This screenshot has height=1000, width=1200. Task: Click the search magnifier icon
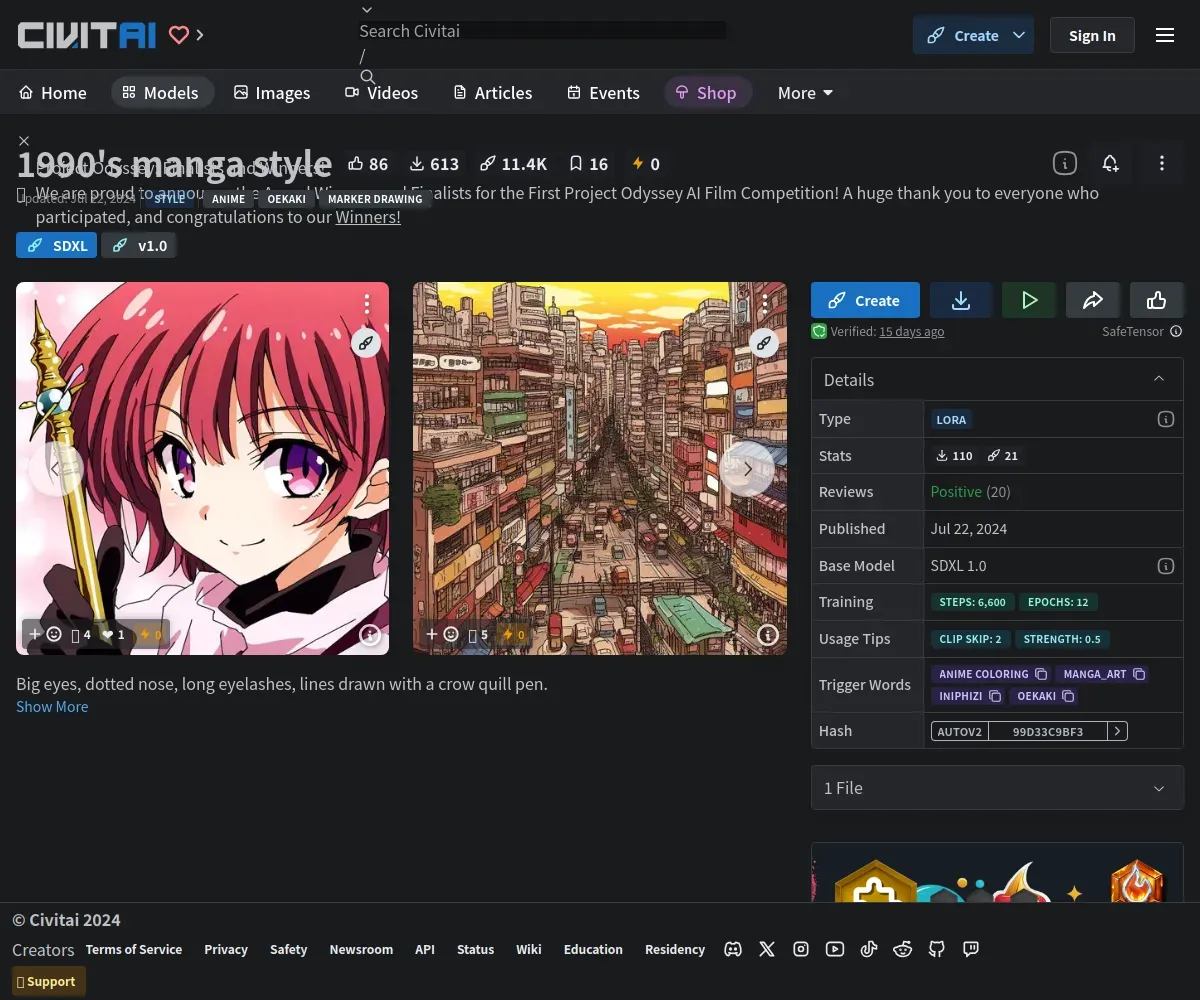click(367, 77)
